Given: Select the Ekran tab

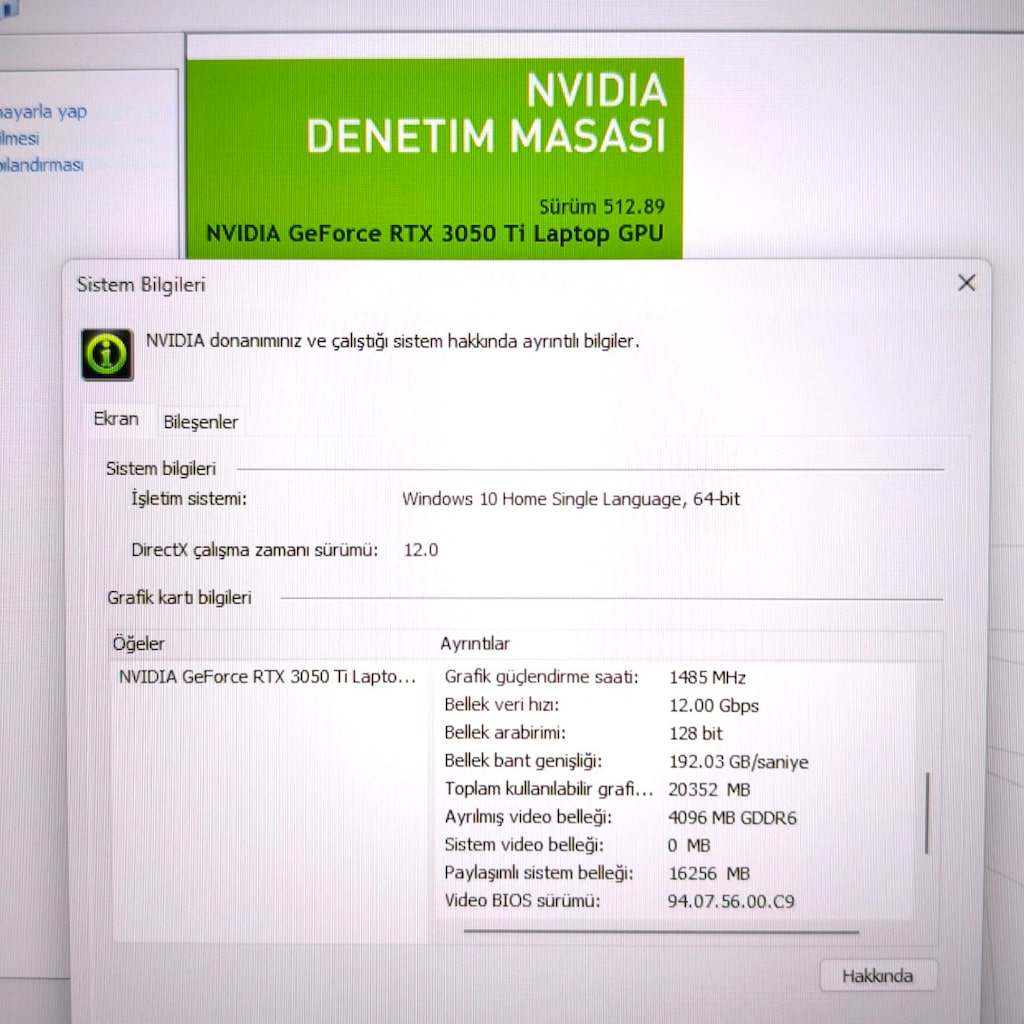Looking at the screenshot, I should [x=116, y=419].
